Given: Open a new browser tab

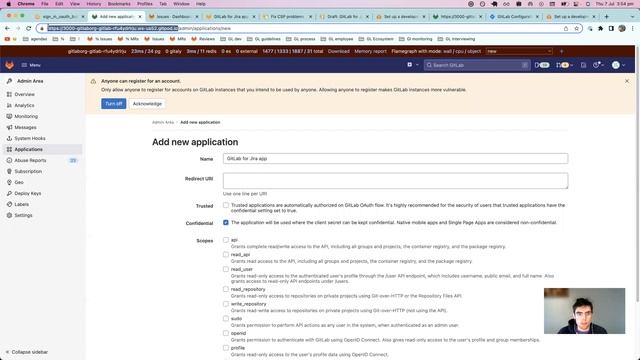Looking at the screenshot, I should click(x=607, y=16).
